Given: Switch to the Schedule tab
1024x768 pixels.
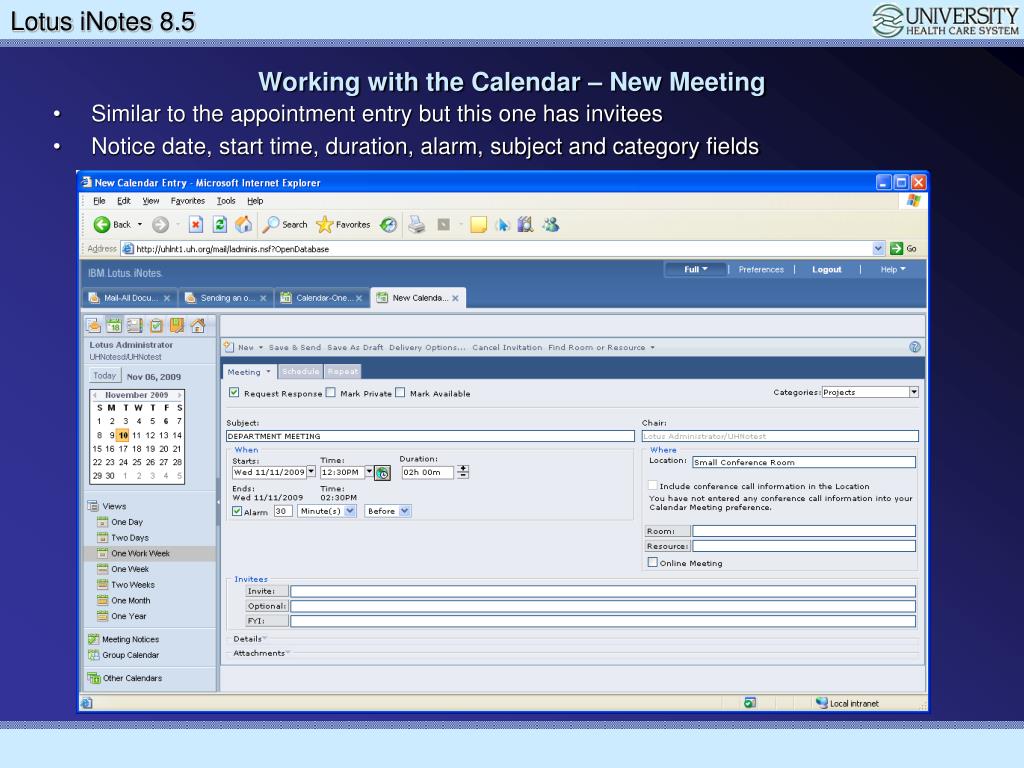Looking at the screenshot, I should click(300, 372).
